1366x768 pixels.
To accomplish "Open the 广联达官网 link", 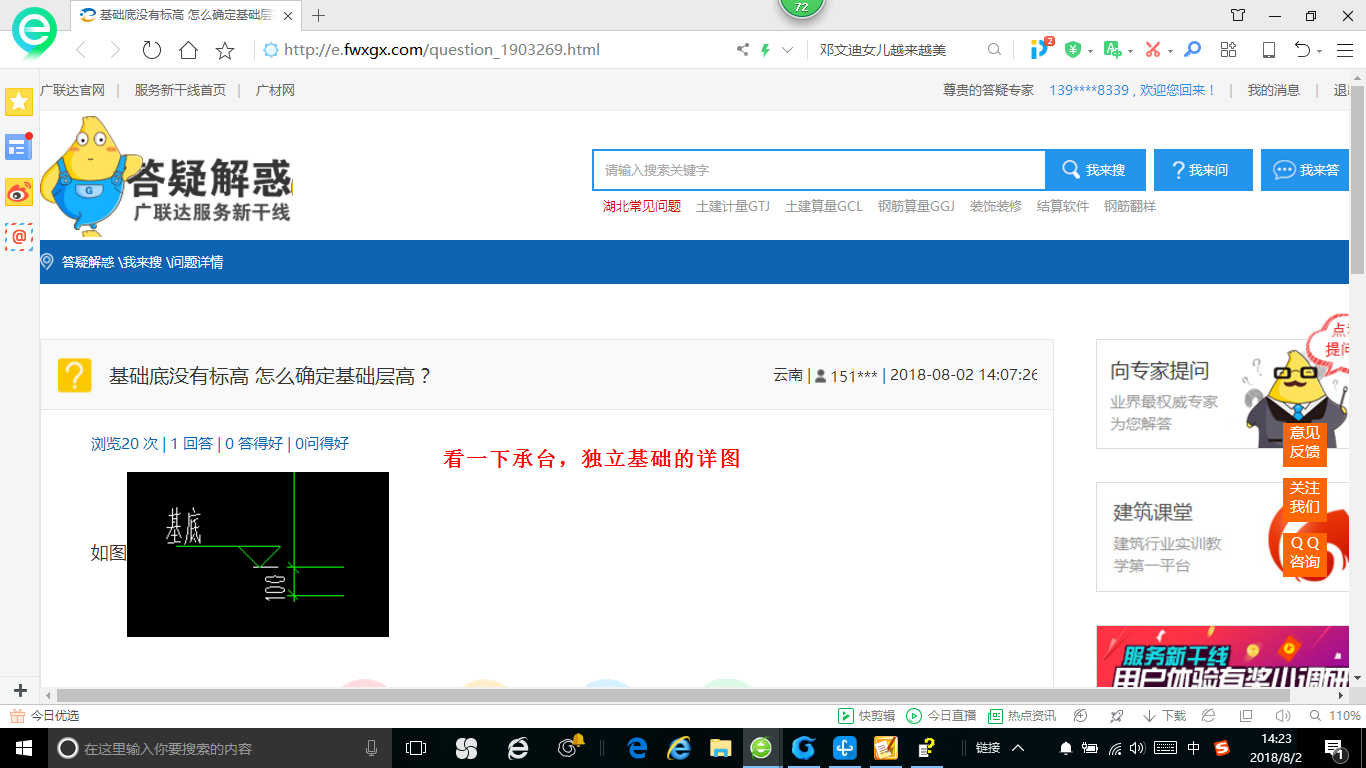I will (x=72, y=90).
